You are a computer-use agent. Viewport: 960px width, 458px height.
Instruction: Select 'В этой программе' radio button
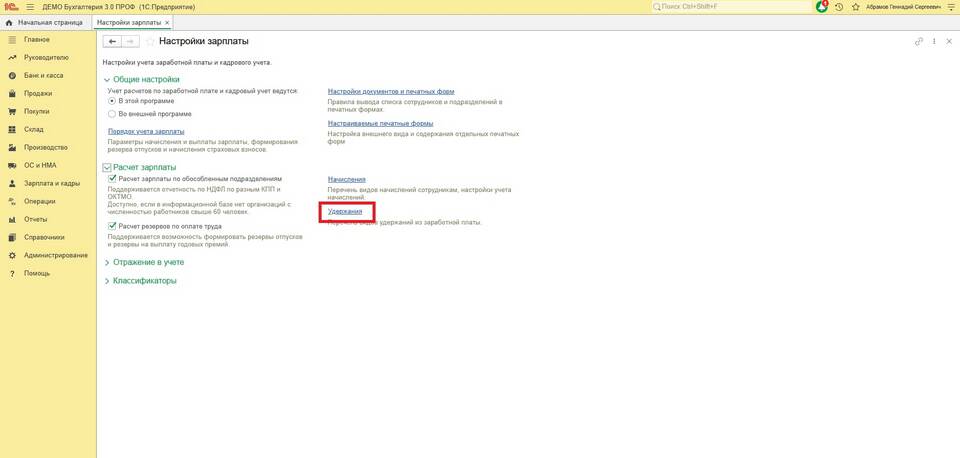click(x=112, y=101)
